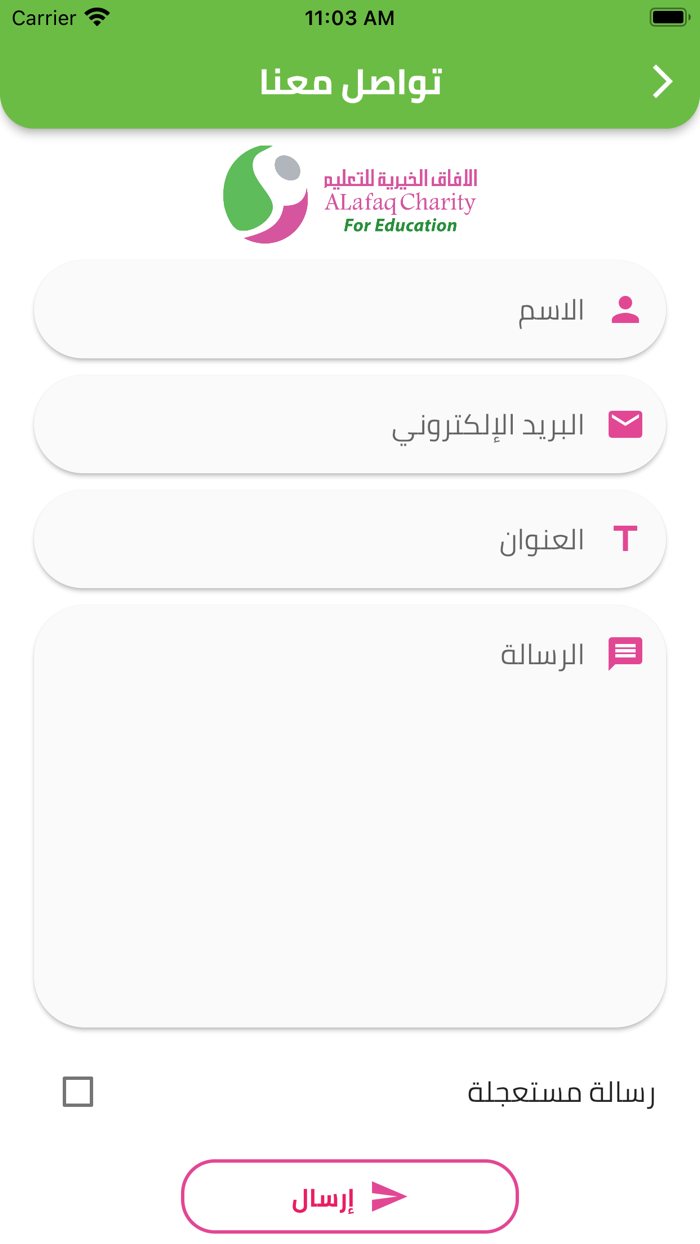Click the T icon in the address field
This screenshot has width=700, height=1244.
pos(625,539)
